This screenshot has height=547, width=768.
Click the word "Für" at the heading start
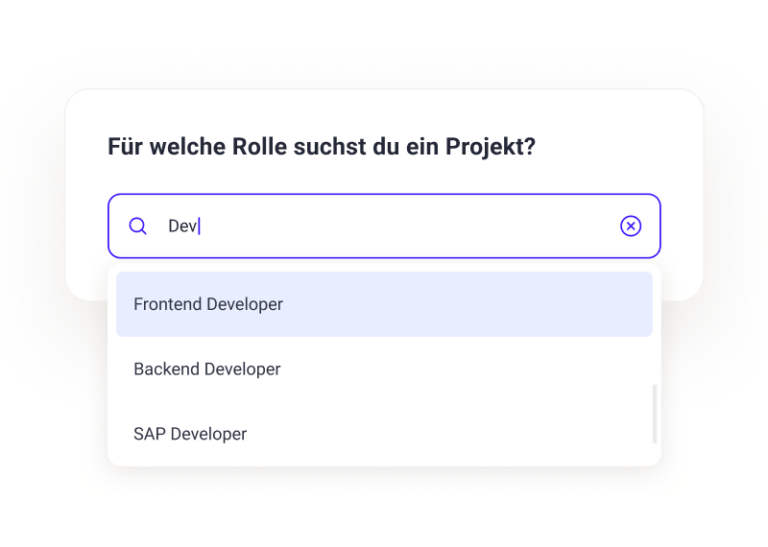(x=125, y=146)
